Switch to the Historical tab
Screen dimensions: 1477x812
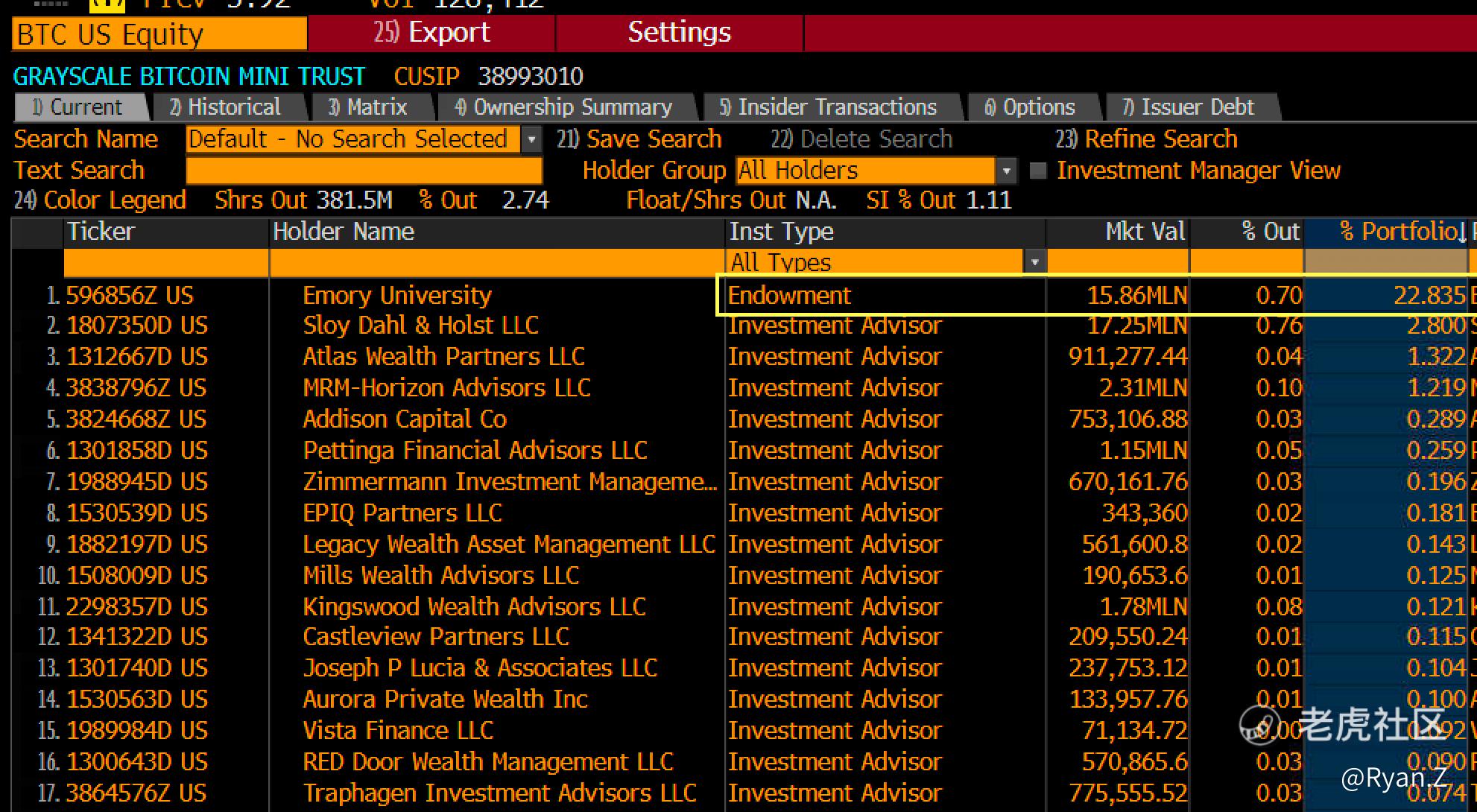click(x=227, y=107)
